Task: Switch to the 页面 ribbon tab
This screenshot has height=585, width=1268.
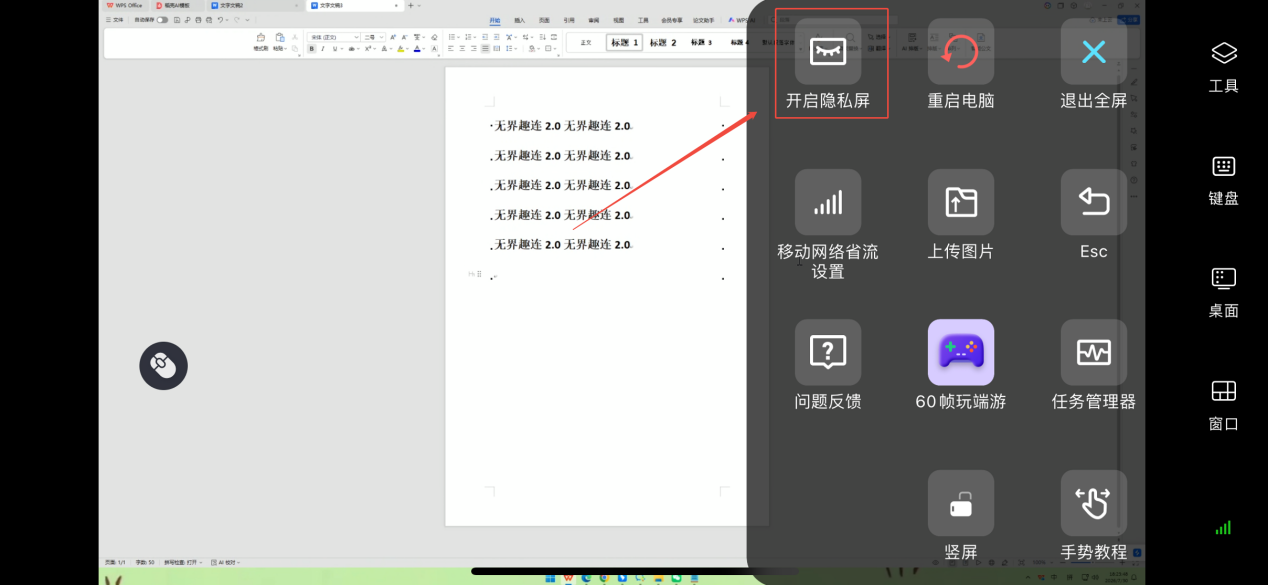Action: [544, 20]
